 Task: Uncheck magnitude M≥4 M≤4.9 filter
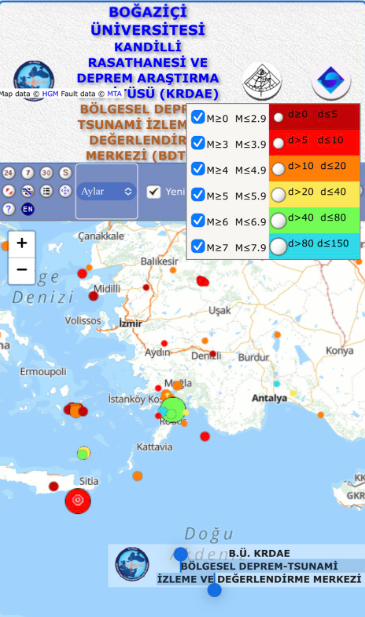tap(198, 169)
